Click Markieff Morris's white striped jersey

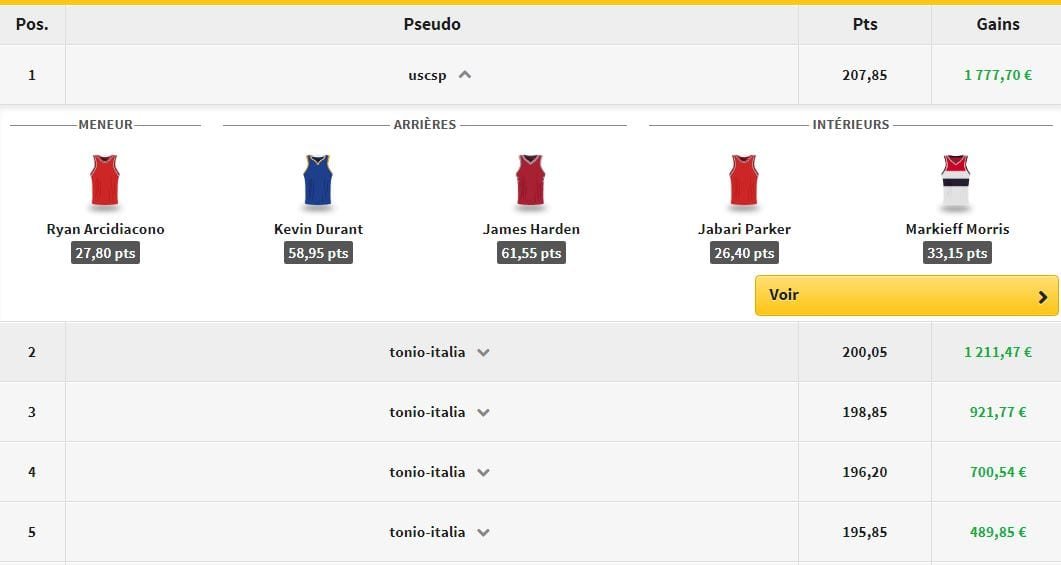956,181
